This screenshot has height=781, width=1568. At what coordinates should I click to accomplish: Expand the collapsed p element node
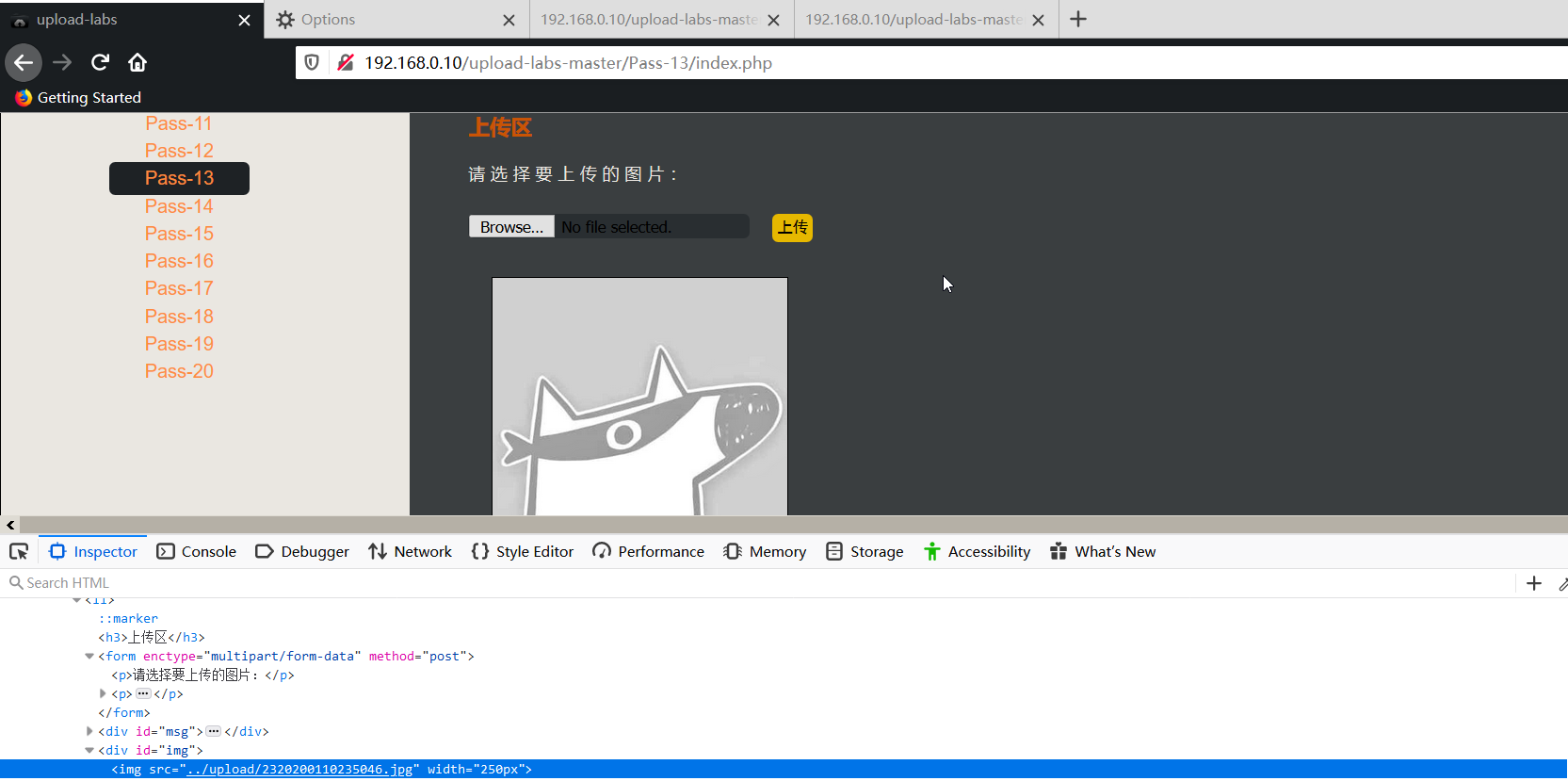(x=103, y=694)
